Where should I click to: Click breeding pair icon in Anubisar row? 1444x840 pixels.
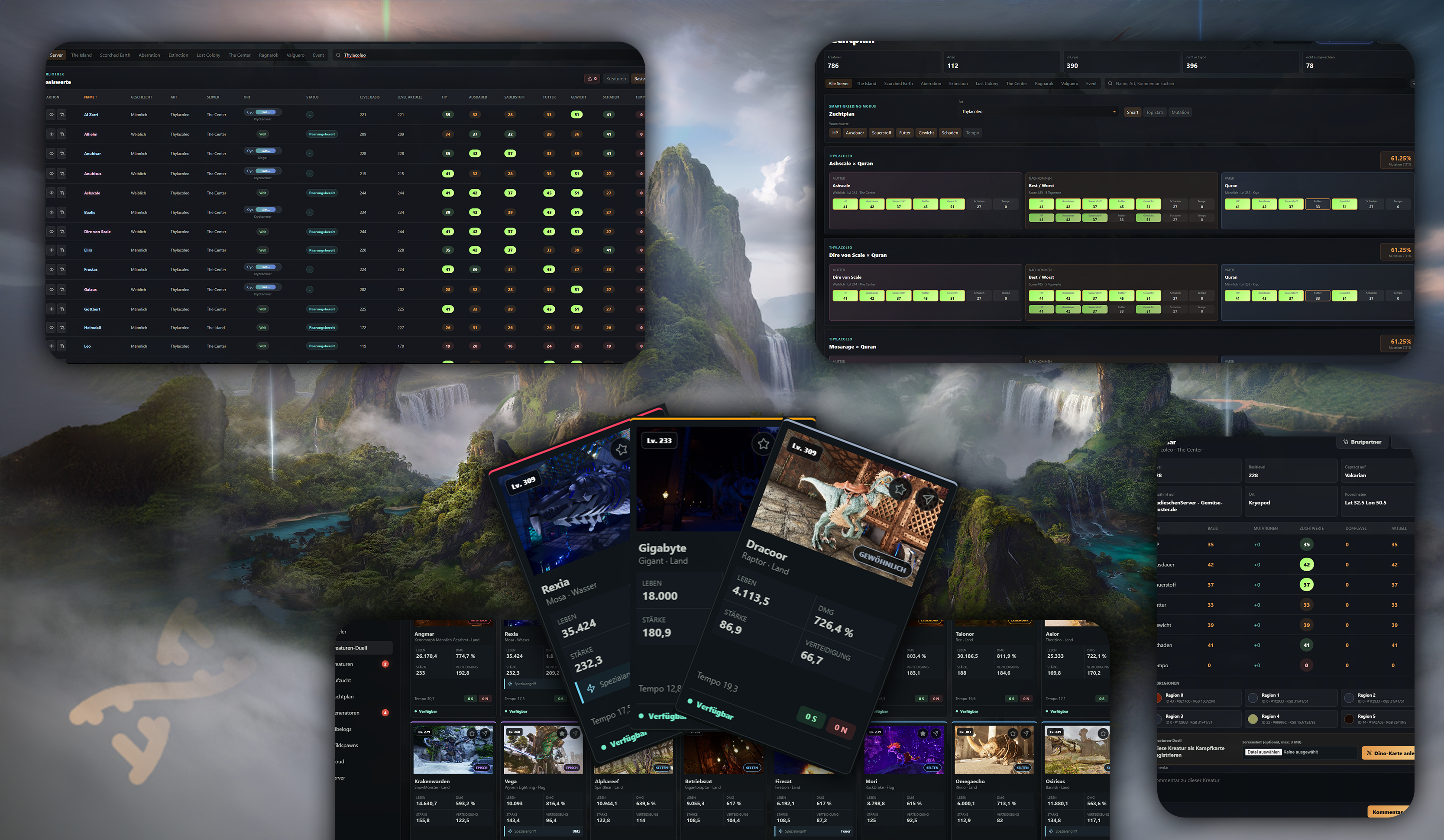coord(62,154)
